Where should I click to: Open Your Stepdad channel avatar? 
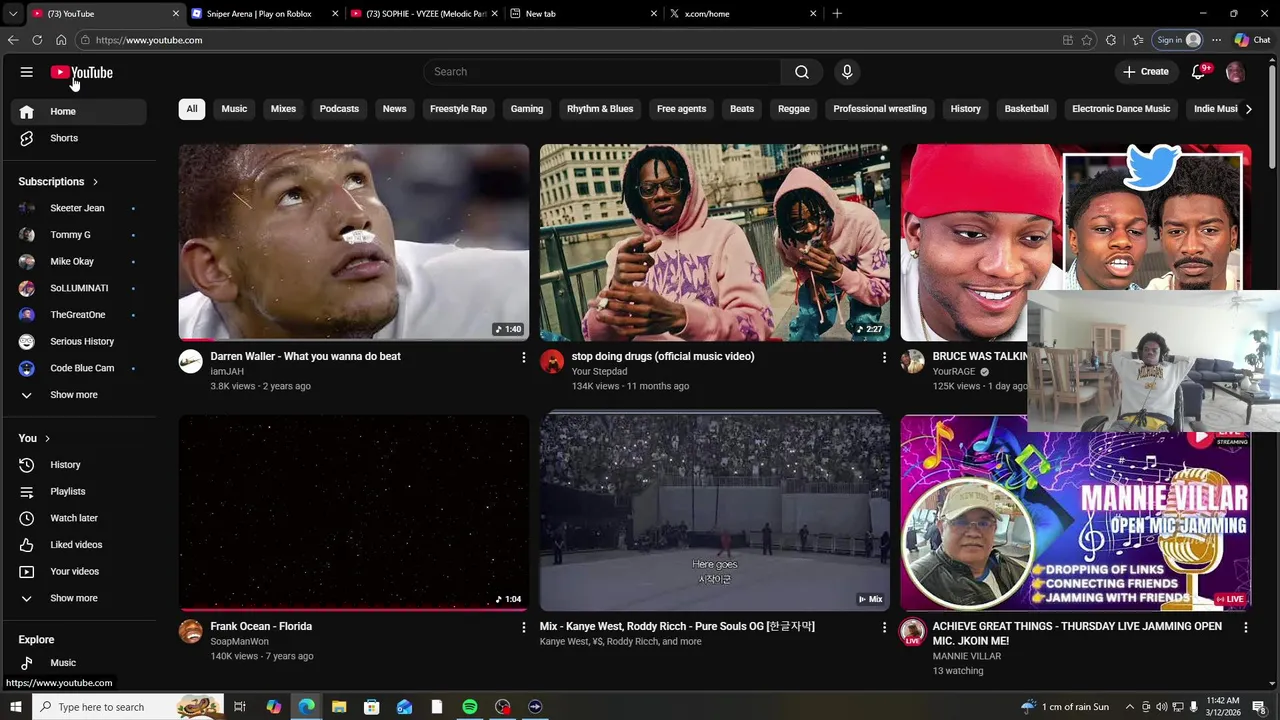(552, 362)
